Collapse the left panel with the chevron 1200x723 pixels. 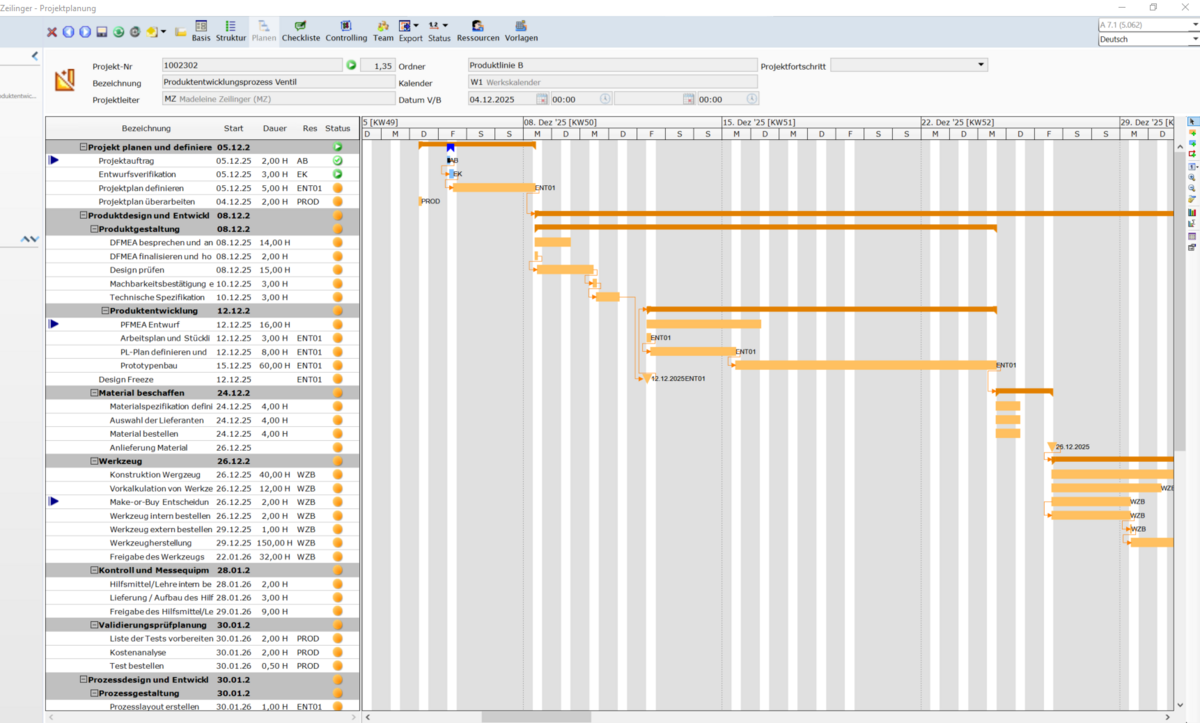pyautogui.click(x=35, y=56)
